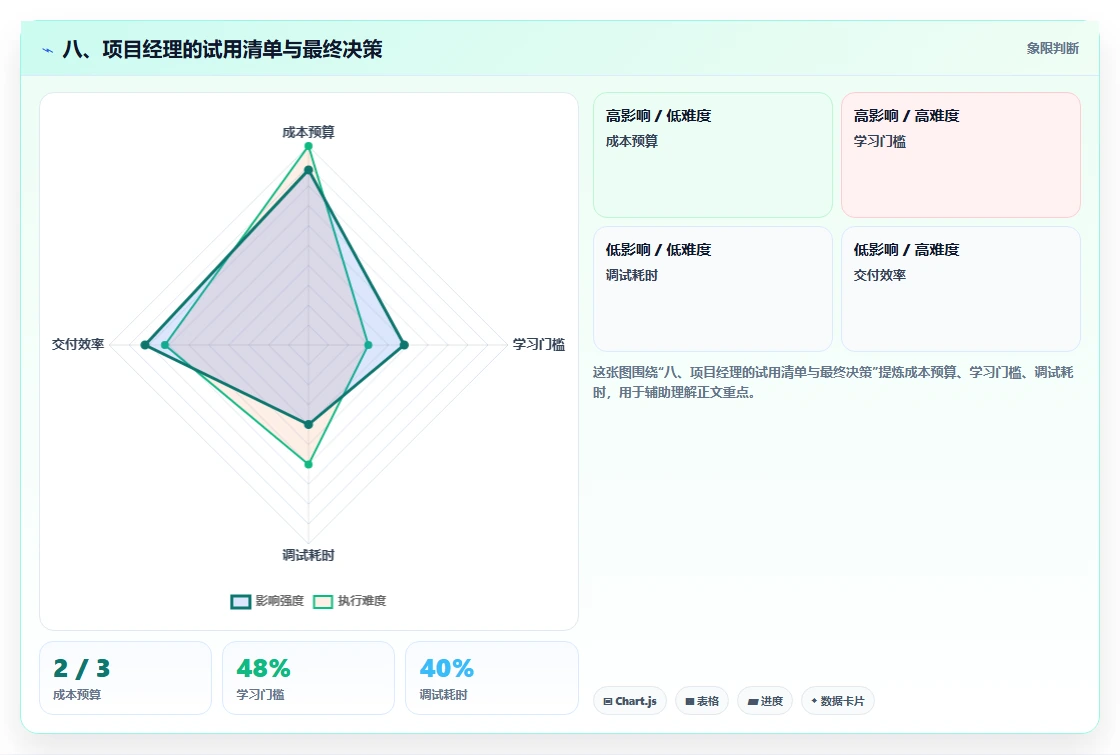Image resolution: width=1120 pixels, height=755 pixels.
Task: Click the 学习门槛 radar axis label
Action: click(x=539, y=344)
